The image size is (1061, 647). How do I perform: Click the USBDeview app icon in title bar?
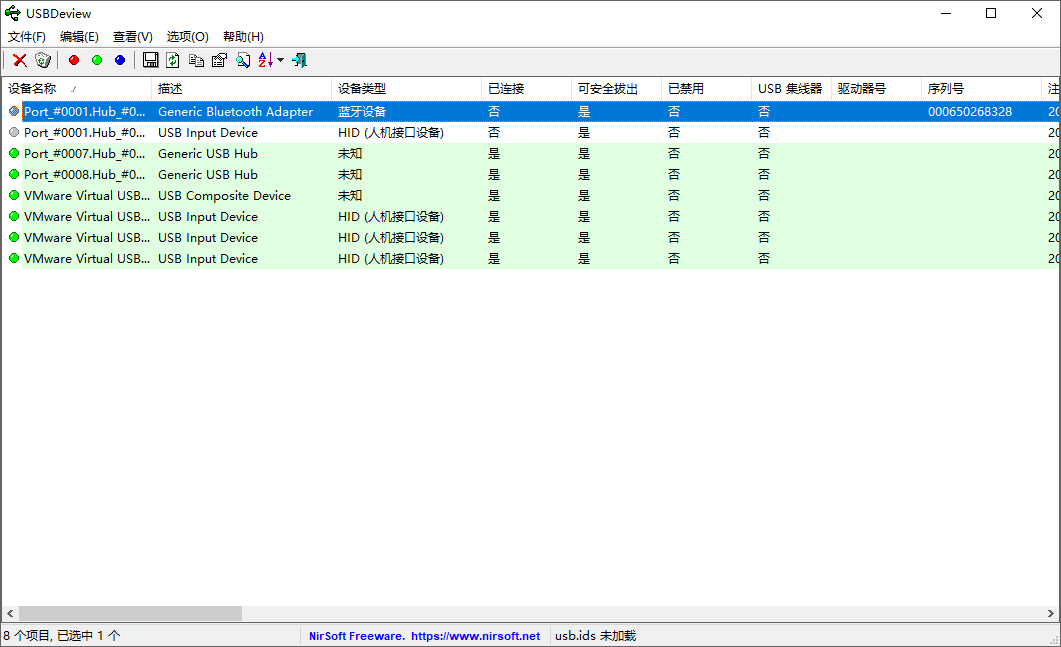[13, 14]
